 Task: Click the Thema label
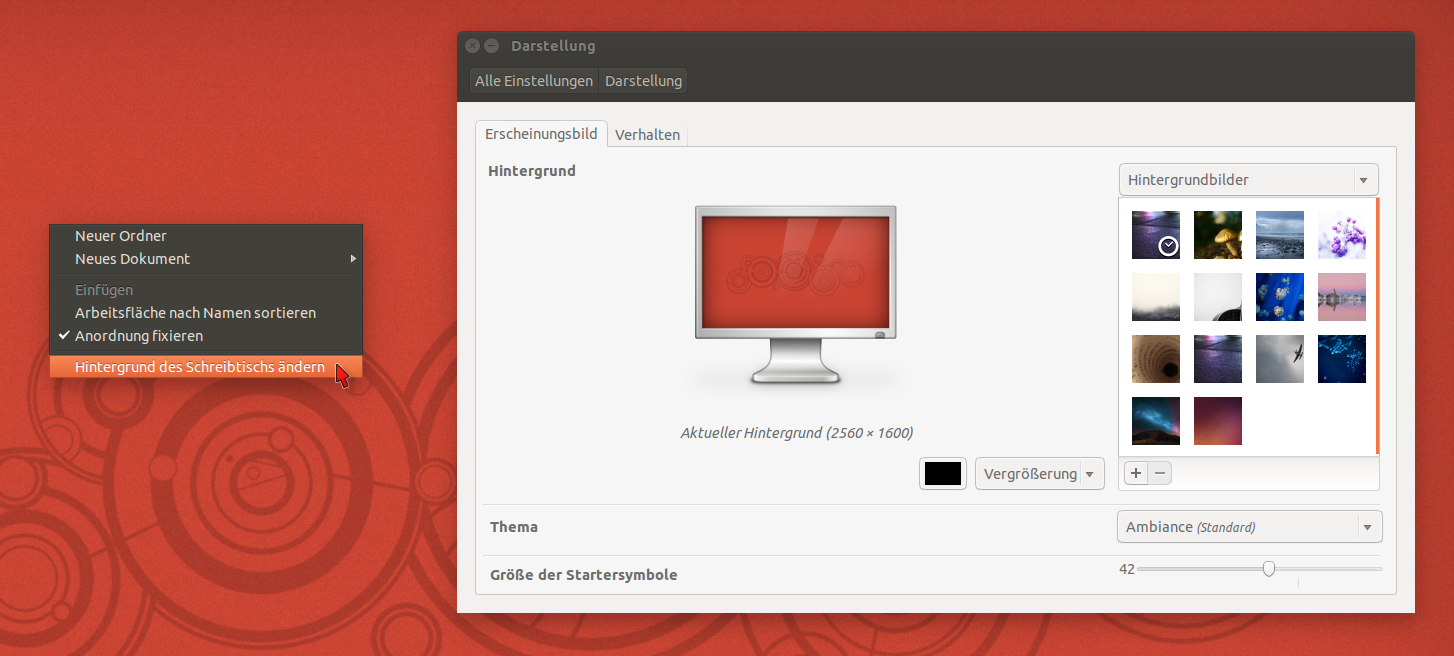pyautogui.click(x=514, y=527)
